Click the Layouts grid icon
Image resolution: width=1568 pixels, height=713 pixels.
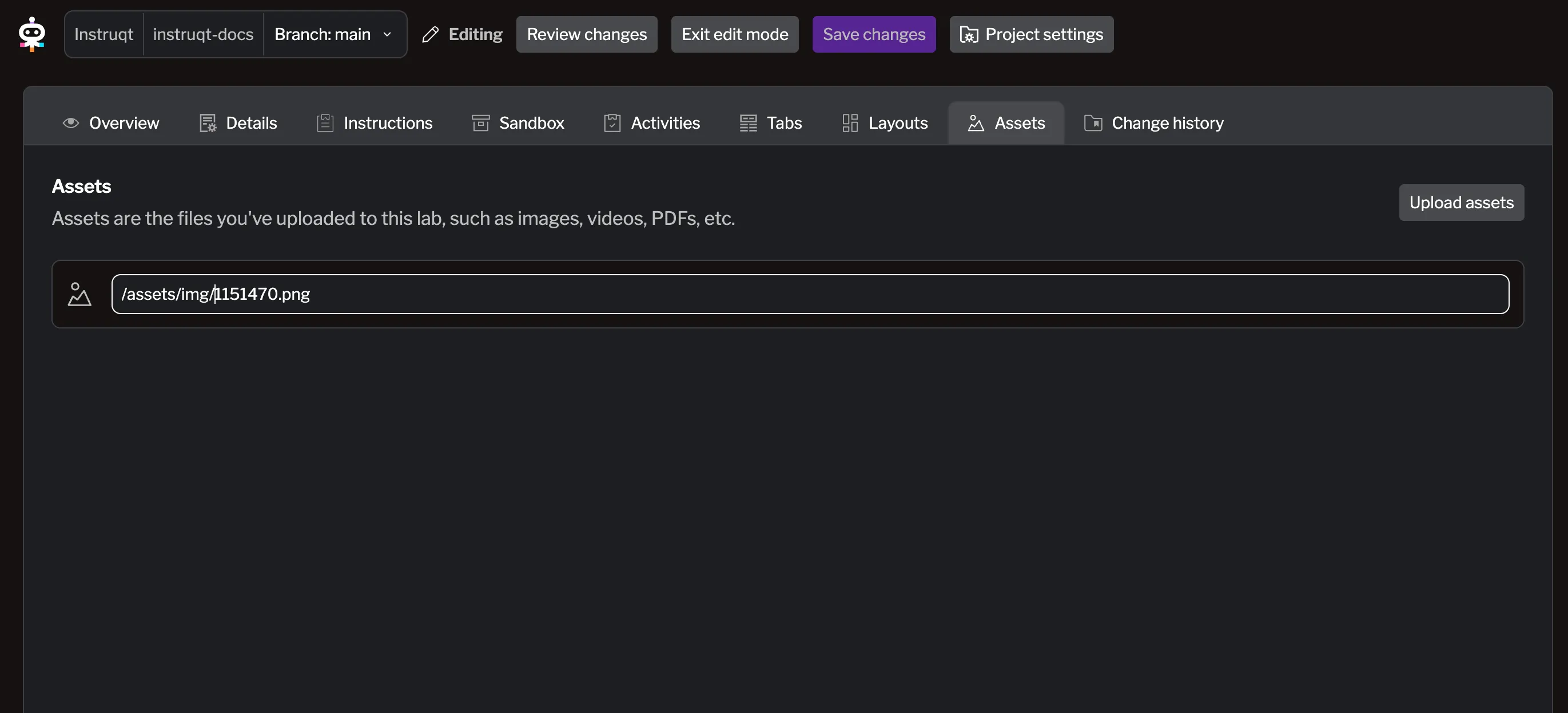coord(850,123)
